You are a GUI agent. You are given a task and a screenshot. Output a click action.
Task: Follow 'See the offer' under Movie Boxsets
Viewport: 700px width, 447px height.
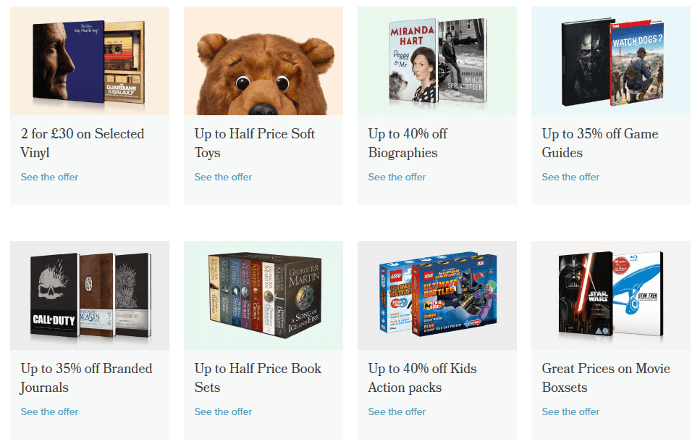(571, 411)
